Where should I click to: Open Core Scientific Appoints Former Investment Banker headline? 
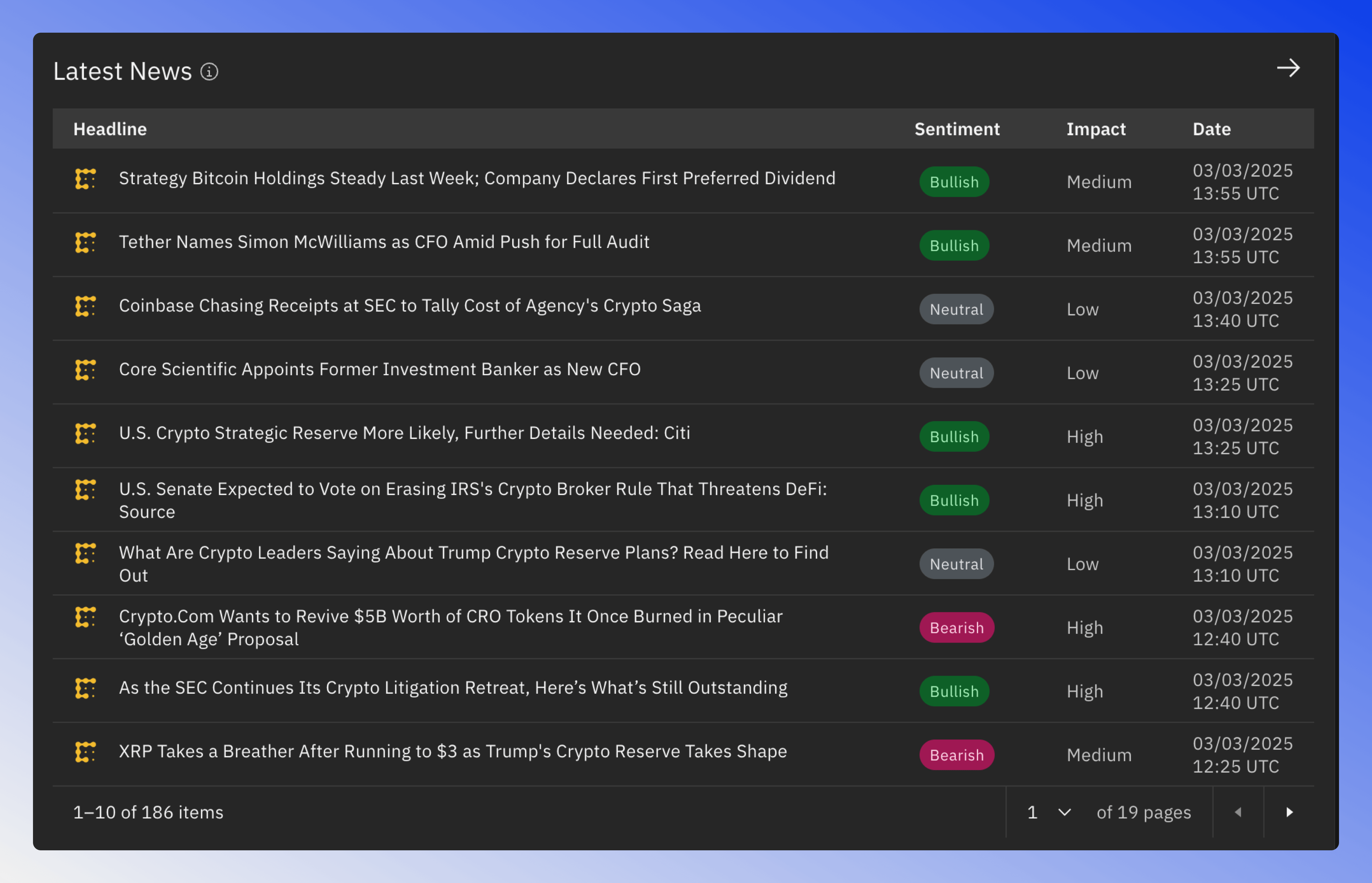point(379,369)
